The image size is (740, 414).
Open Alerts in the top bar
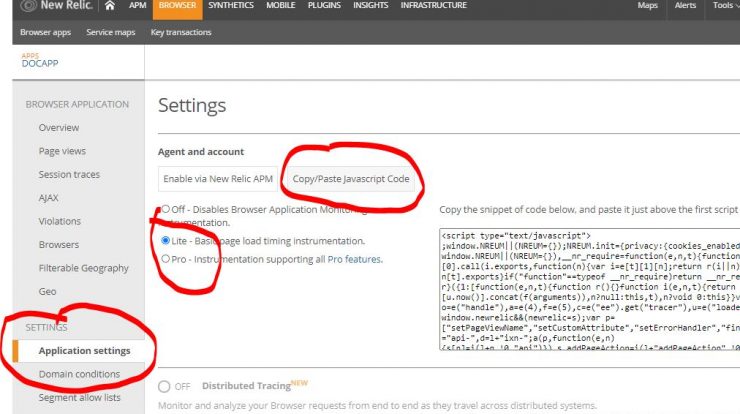[x=685, y=6]
